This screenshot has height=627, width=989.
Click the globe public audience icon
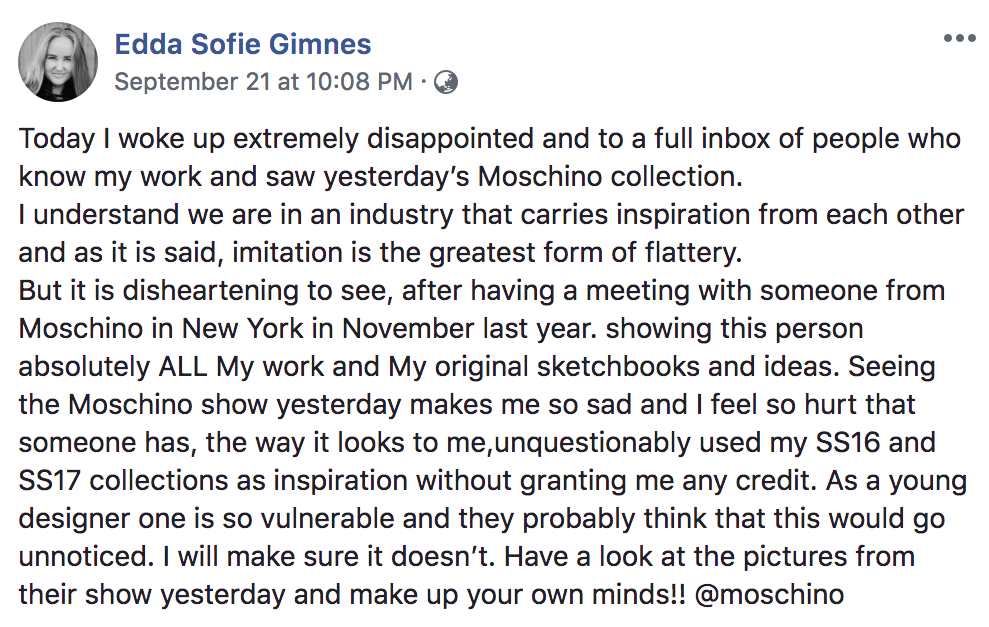tap(447, 82)
